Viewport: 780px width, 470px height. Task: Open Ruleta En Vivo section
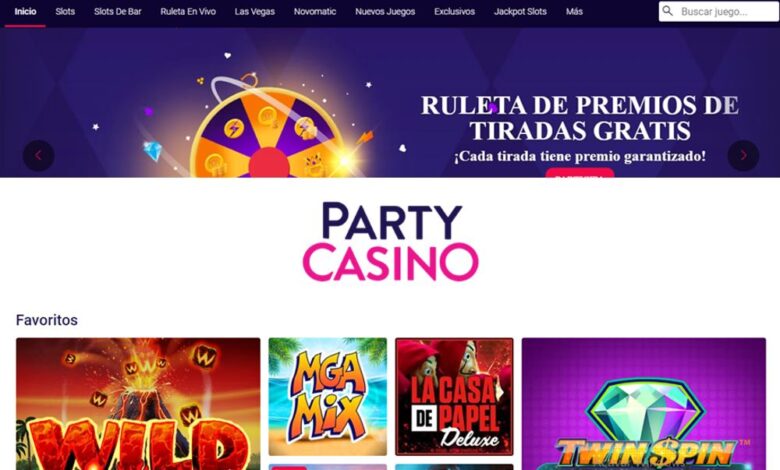[x=188, y=11]
